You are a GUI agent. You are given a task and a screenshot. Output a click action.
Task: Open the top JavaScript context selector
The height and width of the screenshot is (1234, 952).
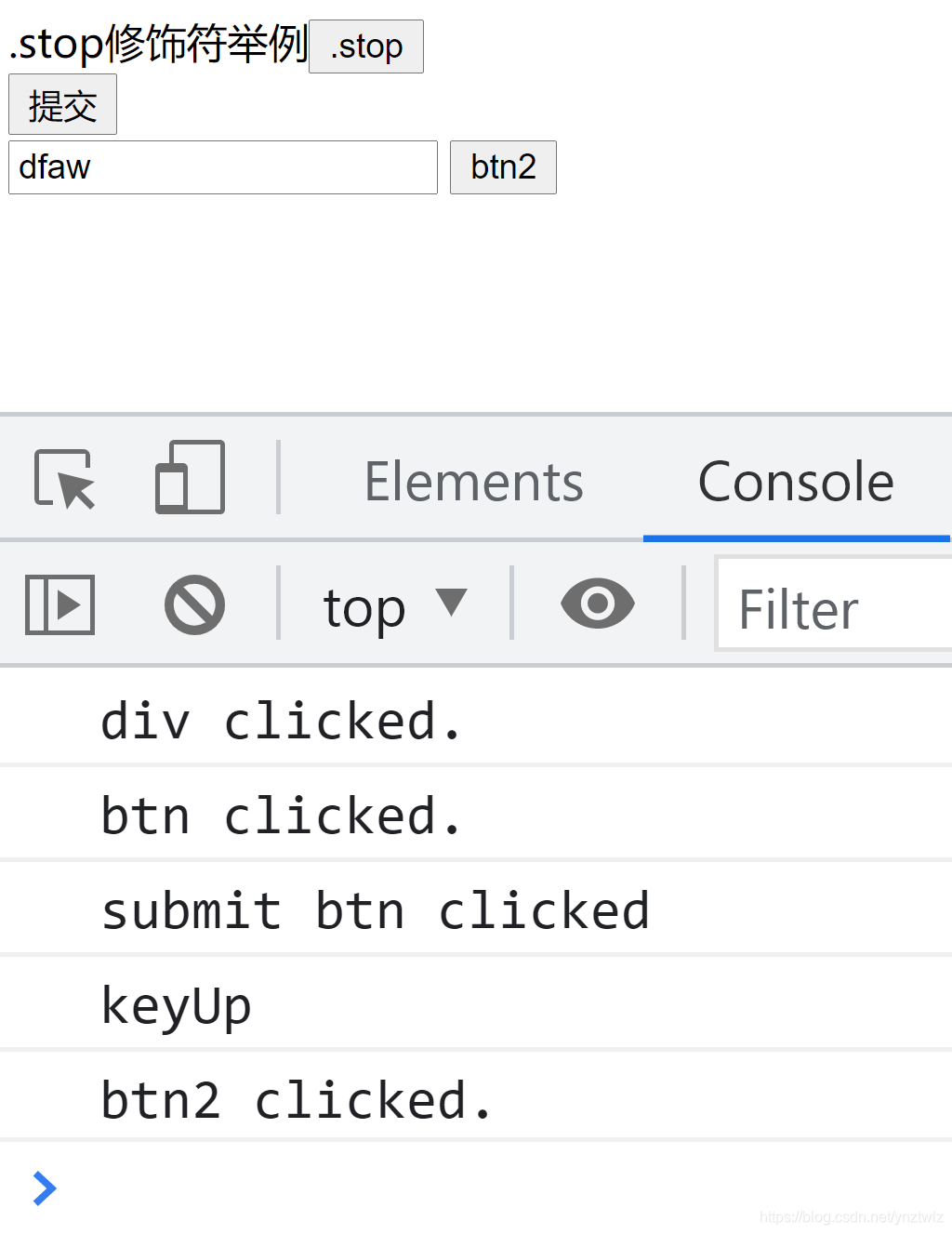click(394, 607)
